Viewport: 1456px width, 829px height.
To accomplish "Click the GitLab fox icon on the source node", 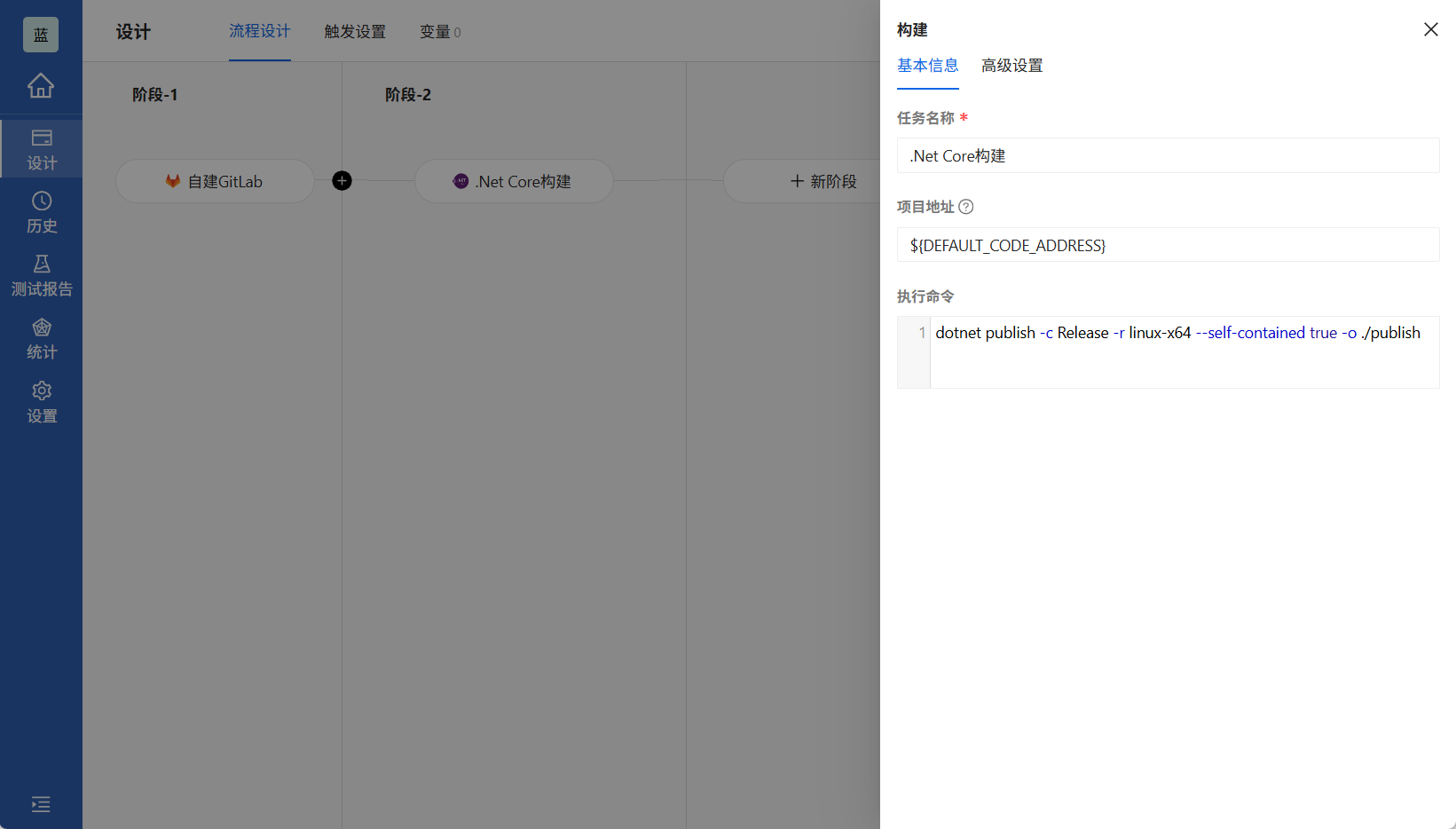I will click(x=172, y=181).
